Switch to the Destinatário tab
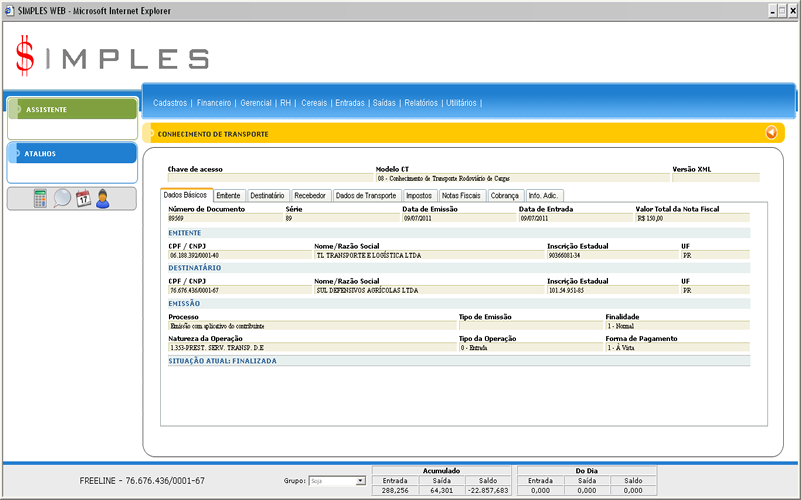The image size is (801, 500). click(x=267, y=196)
